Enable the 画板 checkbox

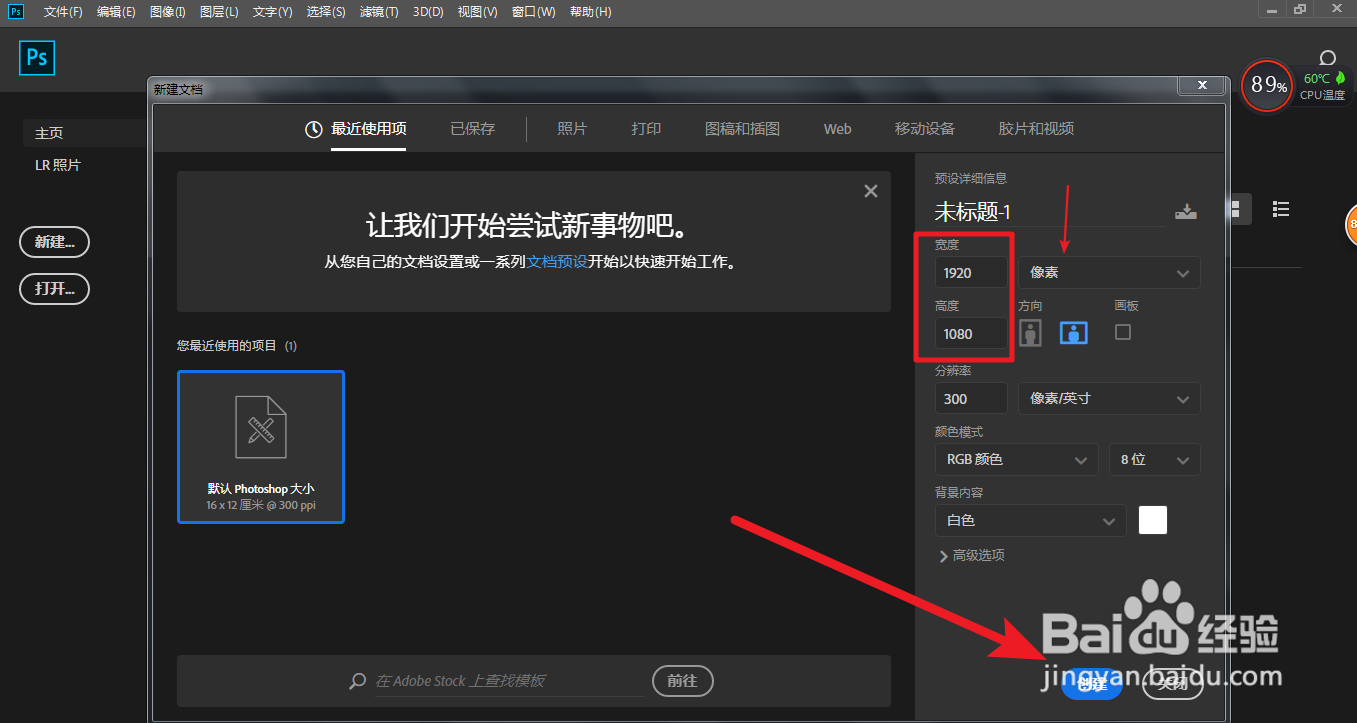[1122, 332]
